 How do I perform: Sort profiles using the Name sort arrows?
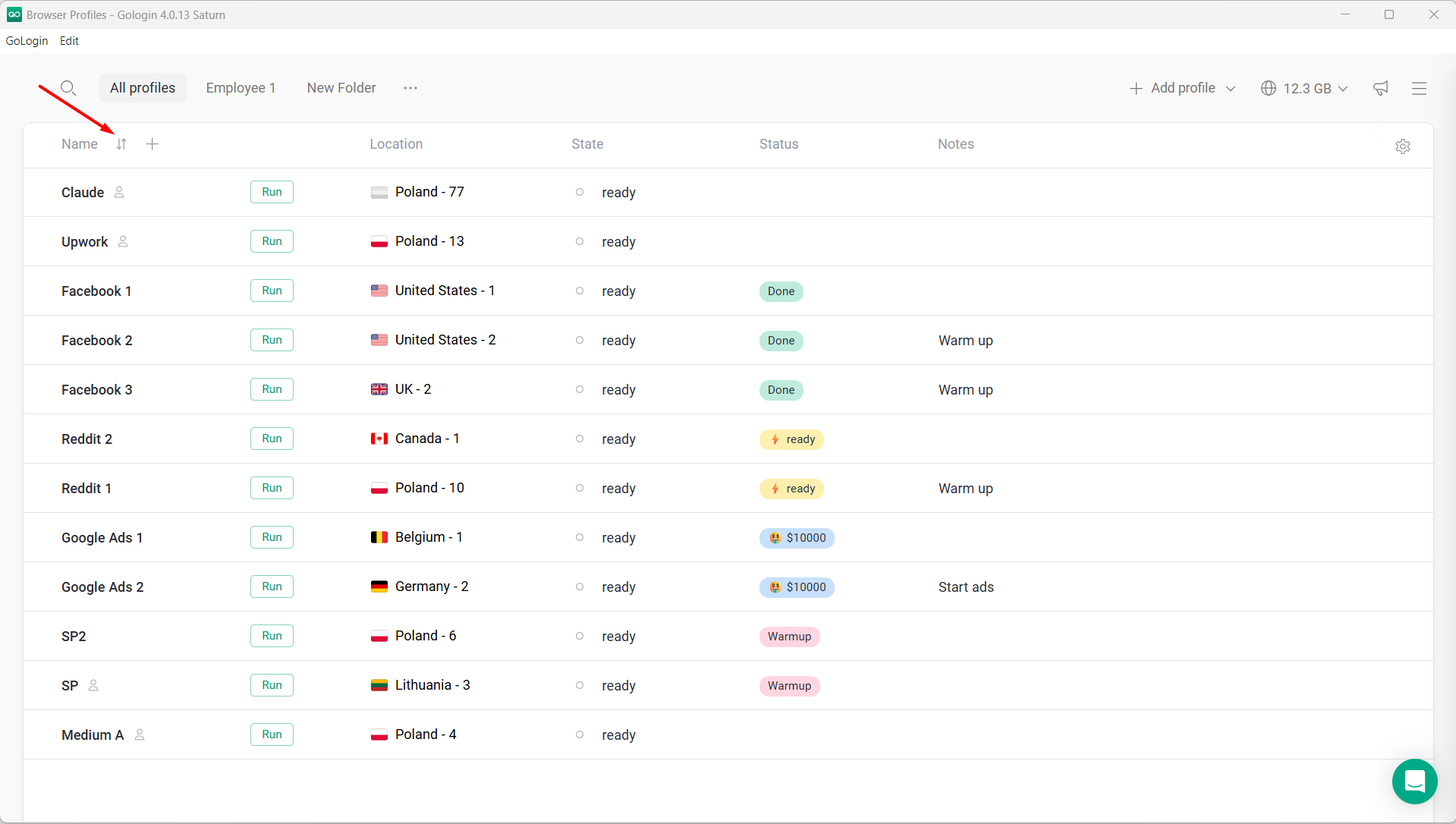(x=121, y=143)
